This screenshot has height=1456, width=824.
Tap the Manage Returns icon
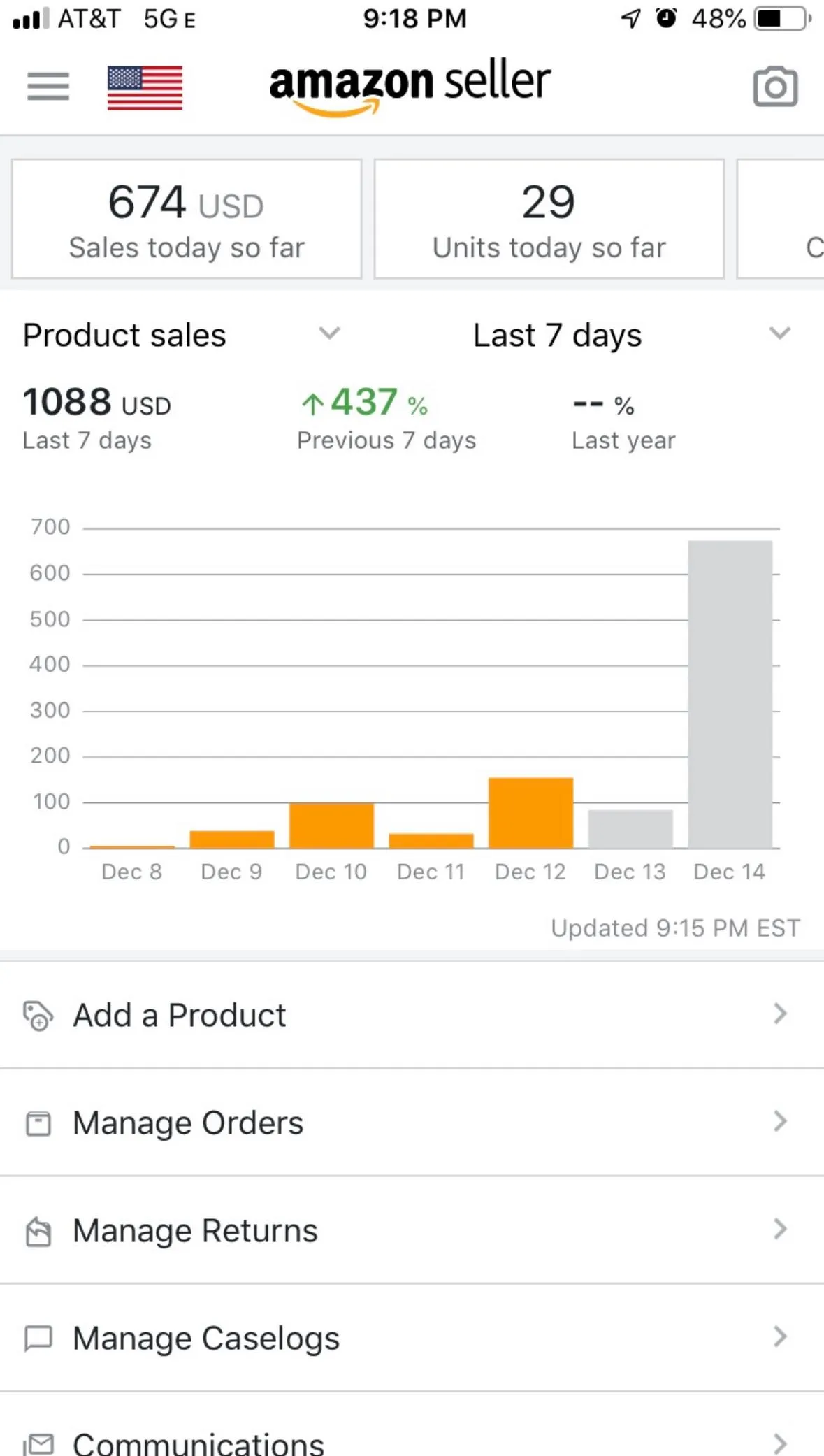tap(38, 1231)
